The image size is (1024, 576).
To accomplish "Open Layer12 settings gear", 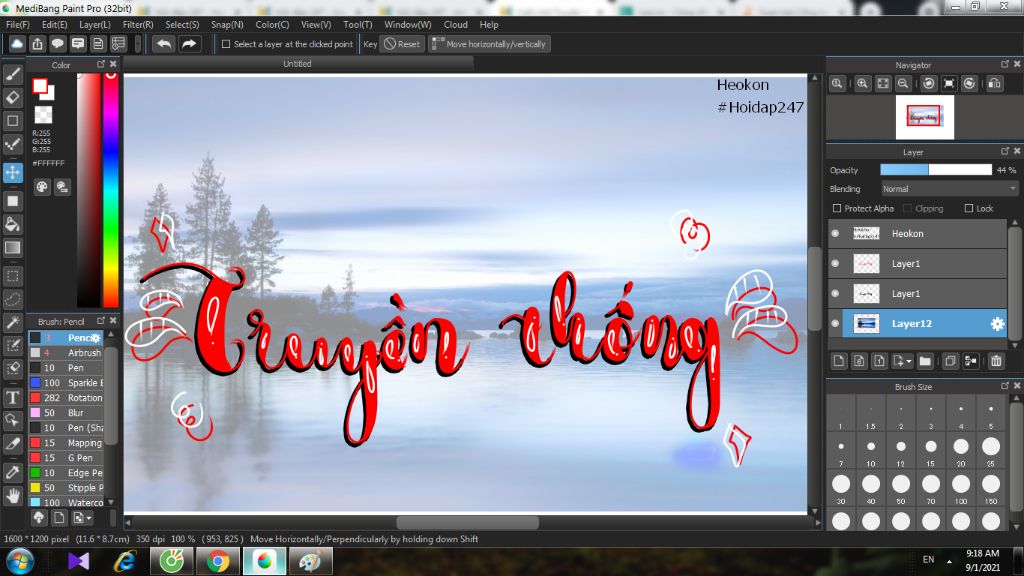I will click(x=997, y=324).
